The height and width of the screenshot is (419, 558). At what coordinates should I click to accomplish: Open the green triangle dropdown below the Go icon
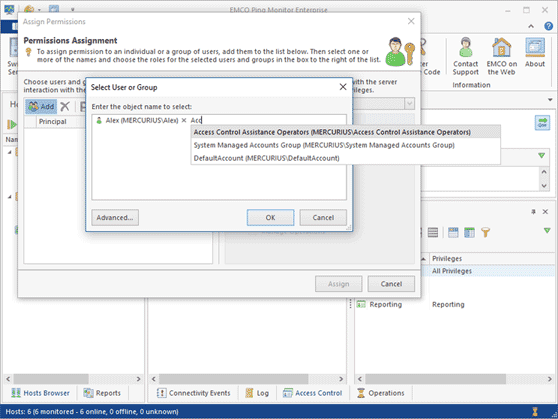[541, 156]
